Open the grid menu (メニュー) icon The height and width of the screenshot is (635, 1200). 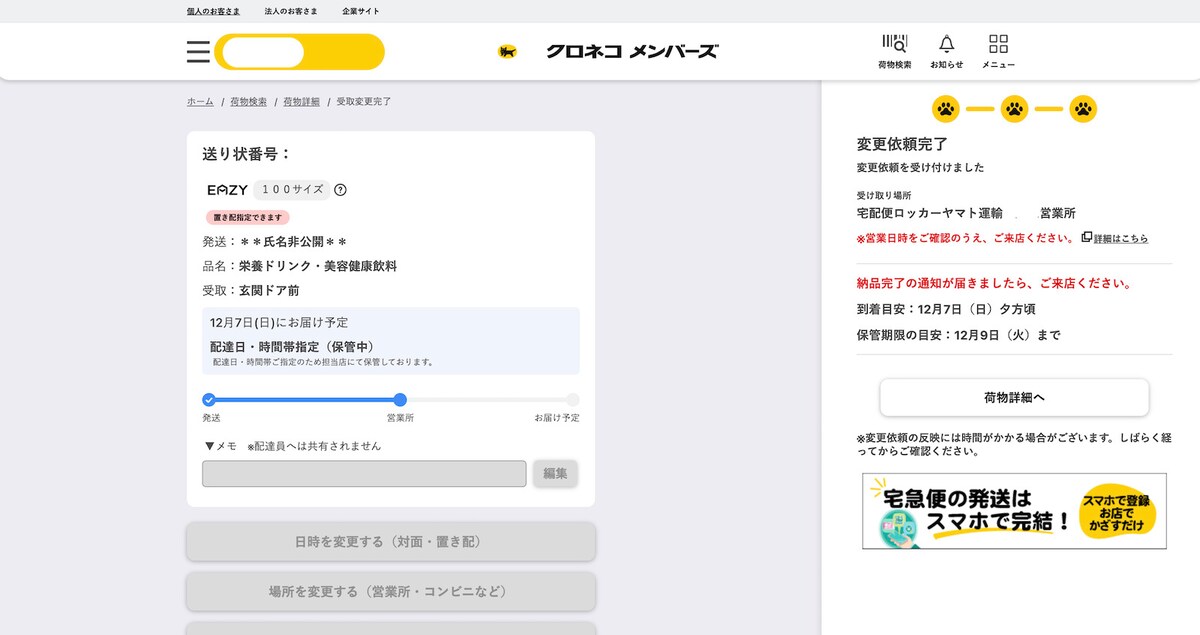pos(998,44)
